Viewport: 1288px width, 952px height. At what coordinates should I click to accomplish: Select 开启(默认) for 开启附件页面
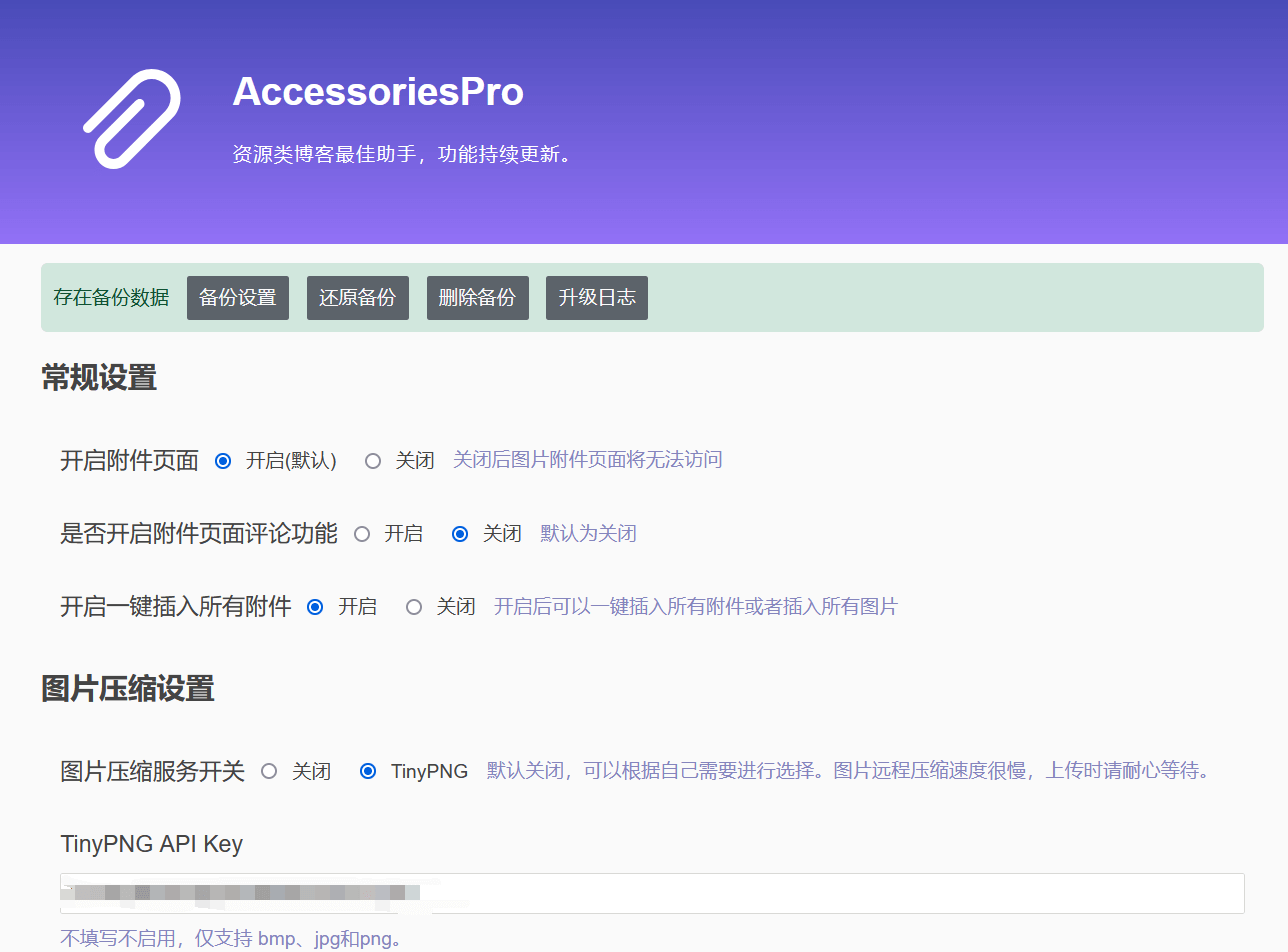pos(222,460)
